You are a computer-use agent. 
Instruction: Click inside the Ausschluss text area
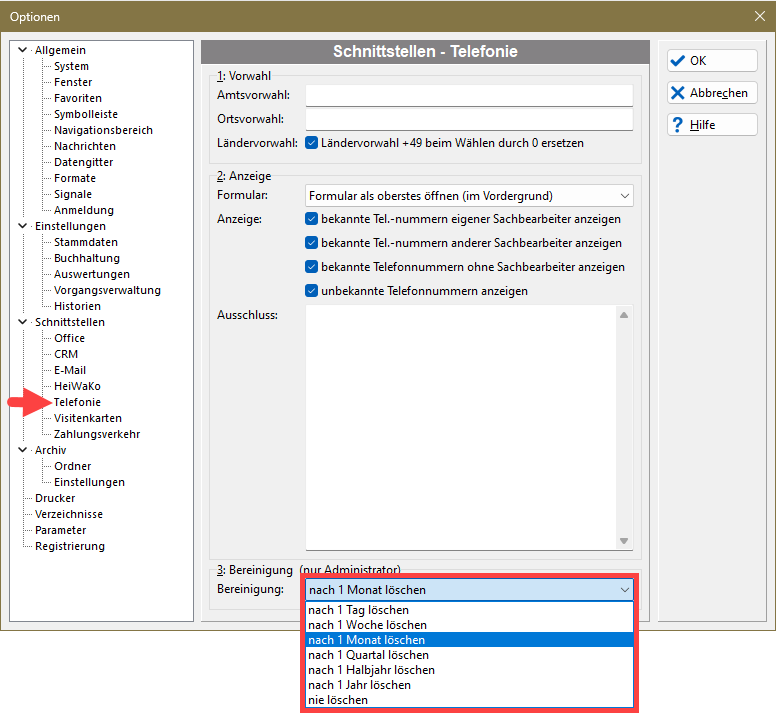461,428
